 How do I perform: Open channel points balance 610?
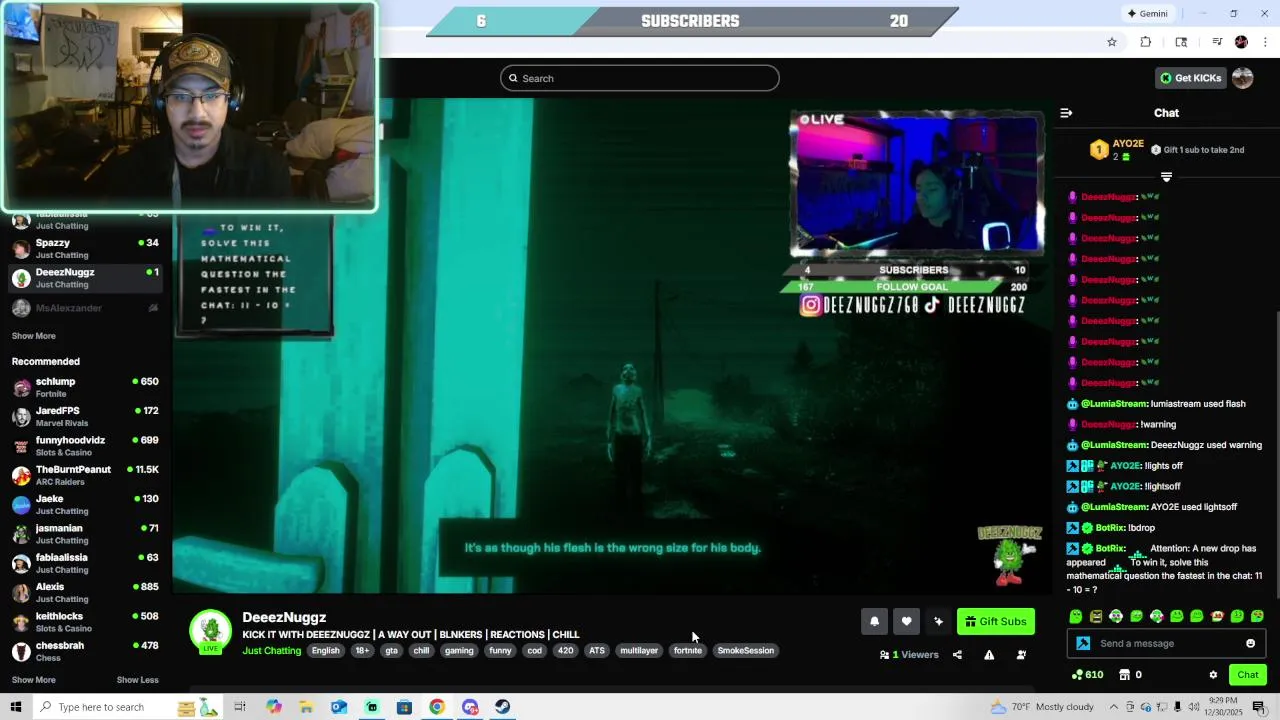click(x=1087, y=675)
